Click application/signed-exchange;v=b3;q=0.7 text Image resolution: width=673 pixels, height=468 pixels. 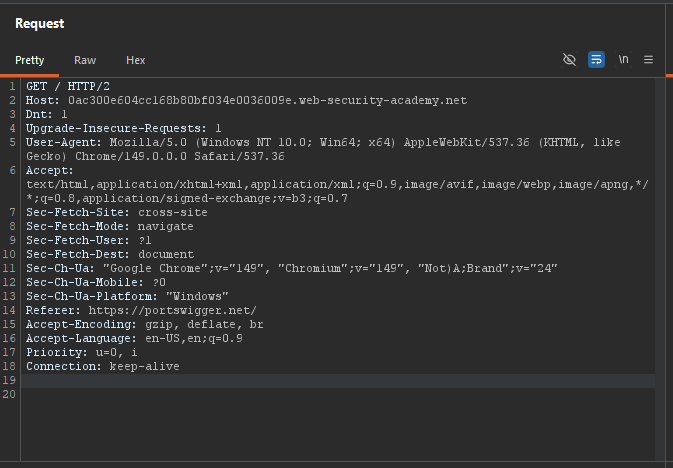(x=215, y=198)
